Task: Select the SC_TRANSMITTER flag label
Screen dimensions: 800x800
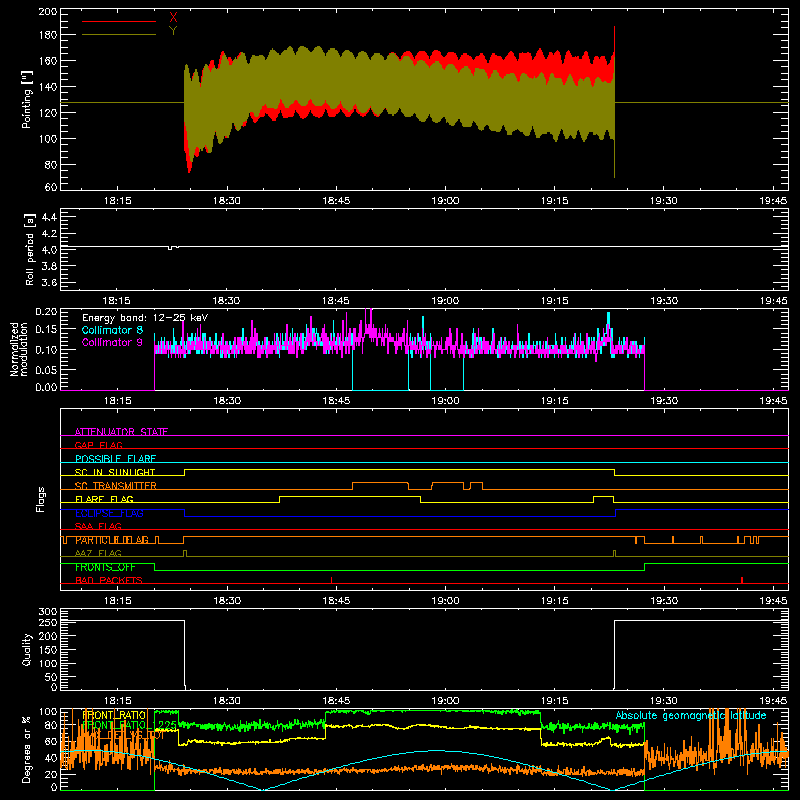Action: 115,486
